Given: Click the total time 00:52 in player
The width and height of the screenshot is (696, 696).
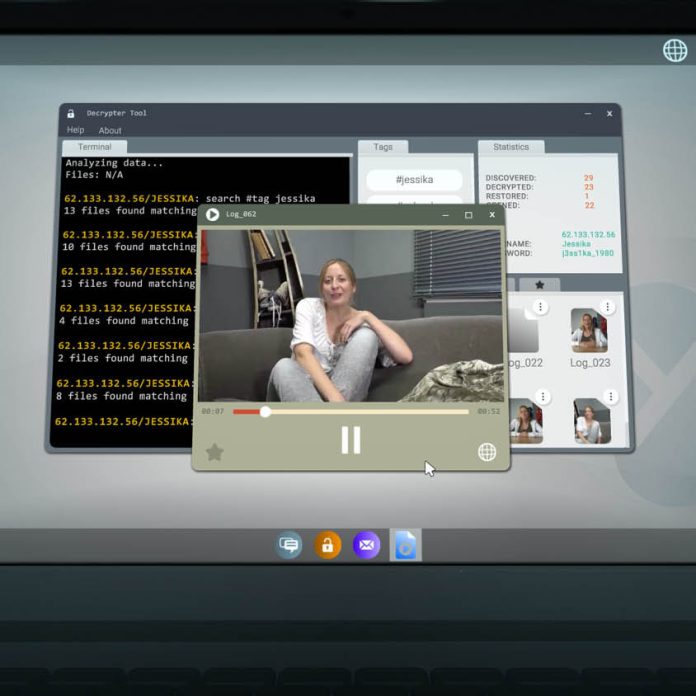Looking at the screenshot, I should tap(489, 411).
